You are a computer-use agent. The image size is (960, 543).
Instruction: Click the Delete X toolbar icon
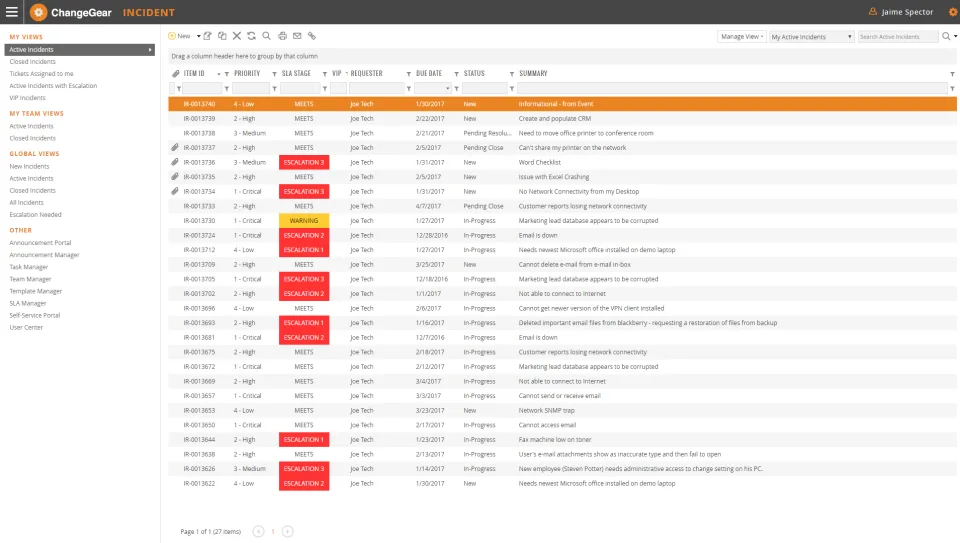[x=237, y=36]
